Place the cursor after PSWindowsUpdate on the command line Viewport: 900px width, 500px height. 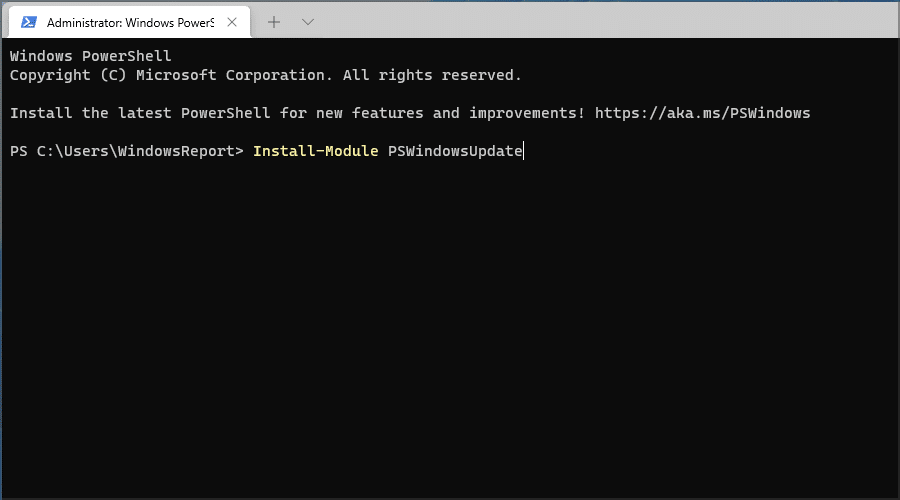click(x=524, y=151)
